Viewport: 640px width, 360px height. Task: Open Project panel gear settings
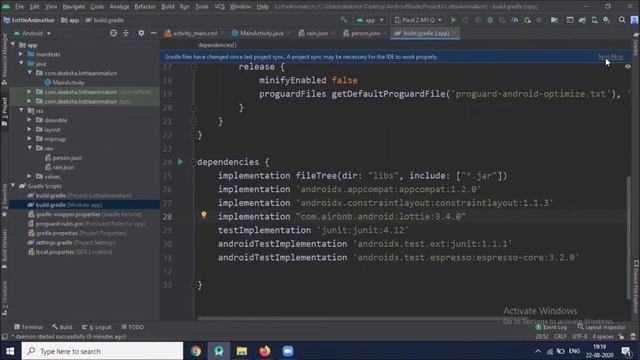tap(141, 33)
